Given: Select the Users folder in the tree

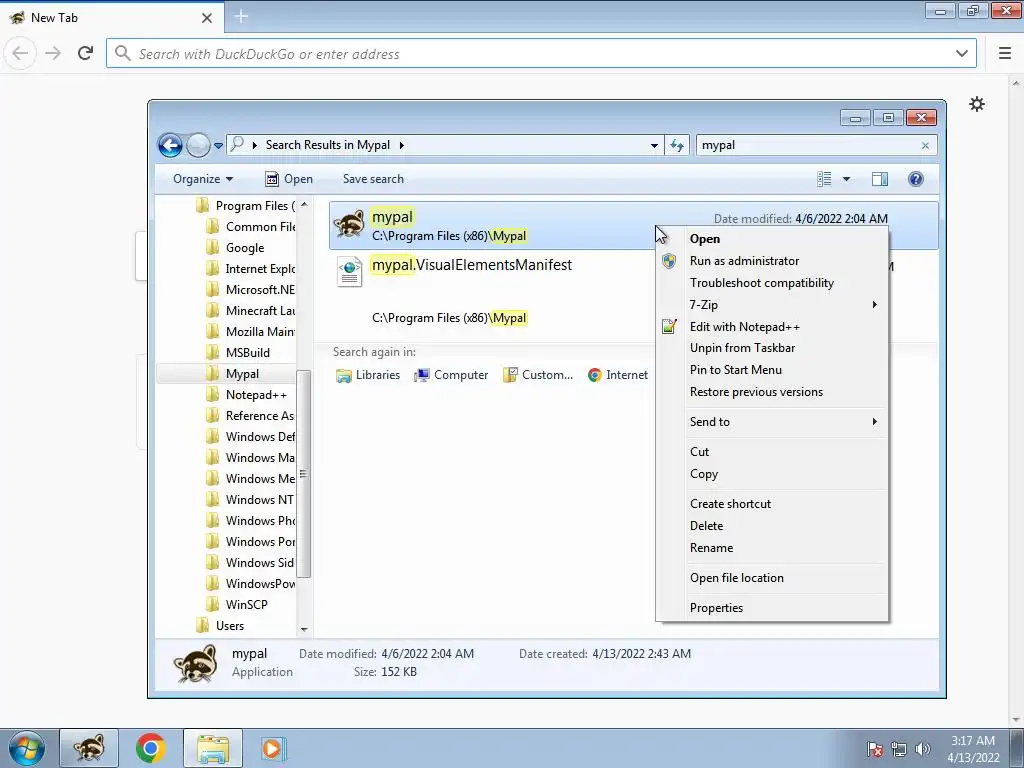Looking at the screenshot, I should coord(220,626).
